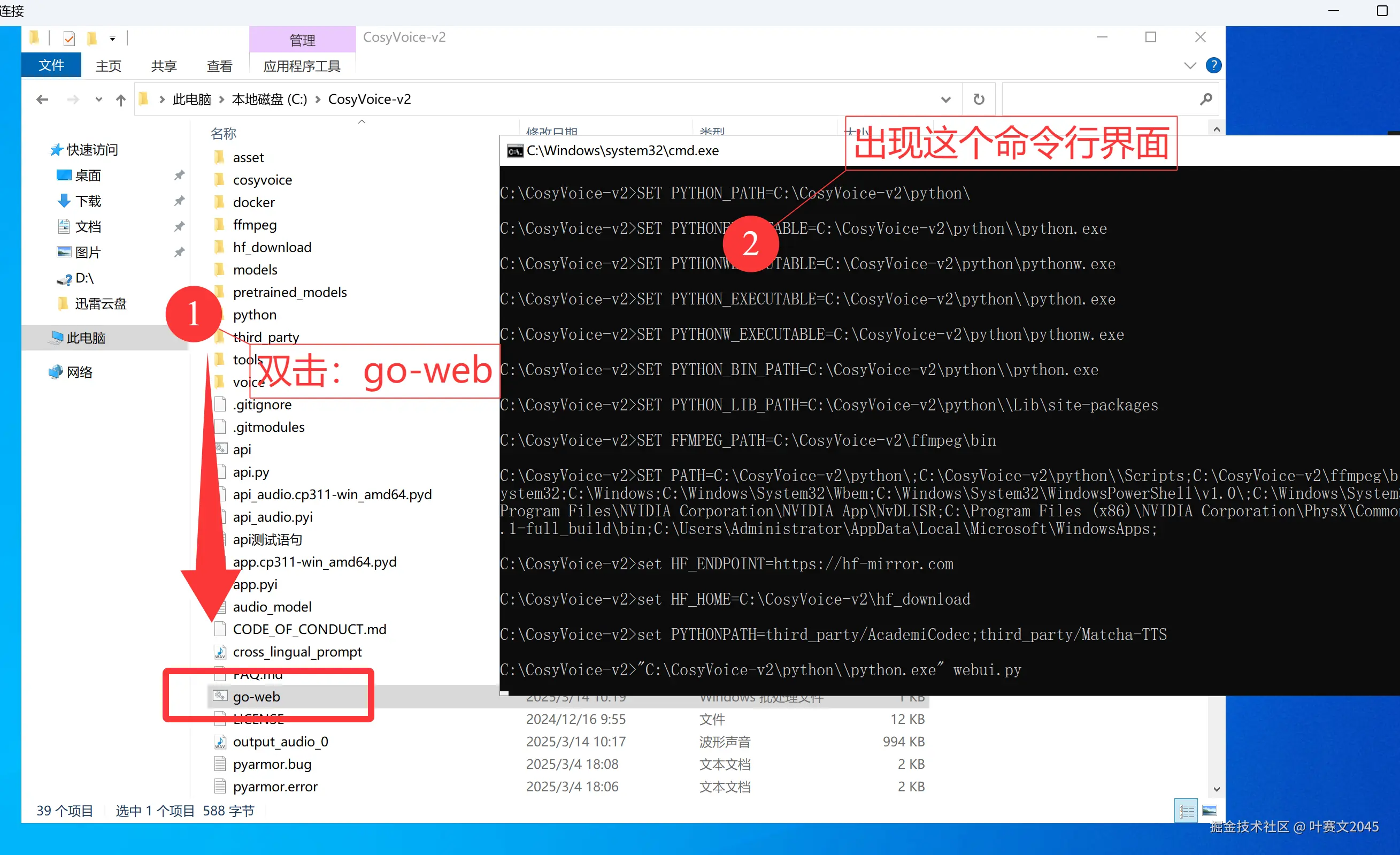Click the file list scrollbar down arrow
Image resolution: width=1400 pixels, height=855 pixels.
click(1217, 789)
